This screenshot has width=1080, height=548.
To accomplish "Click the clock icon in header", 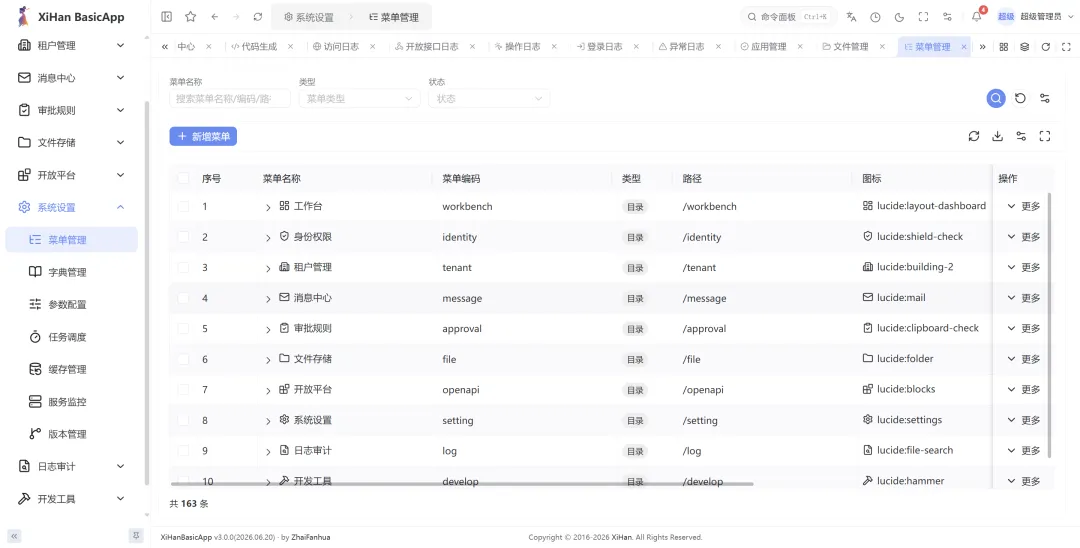I will pyautogui.click(x=875, y=17).
